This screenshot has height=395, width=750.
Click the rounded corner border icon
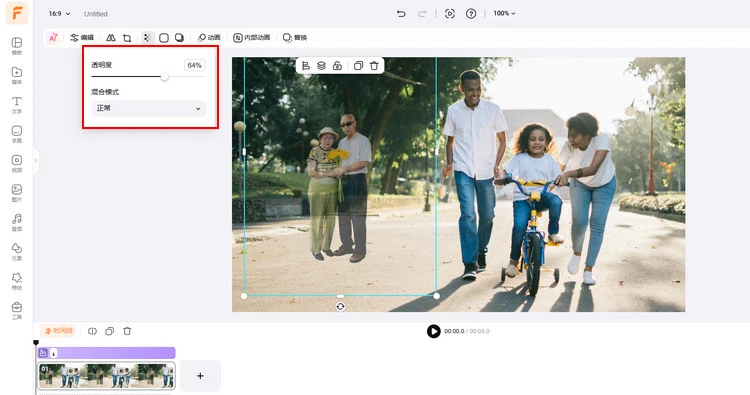click(x=164, y=38)
